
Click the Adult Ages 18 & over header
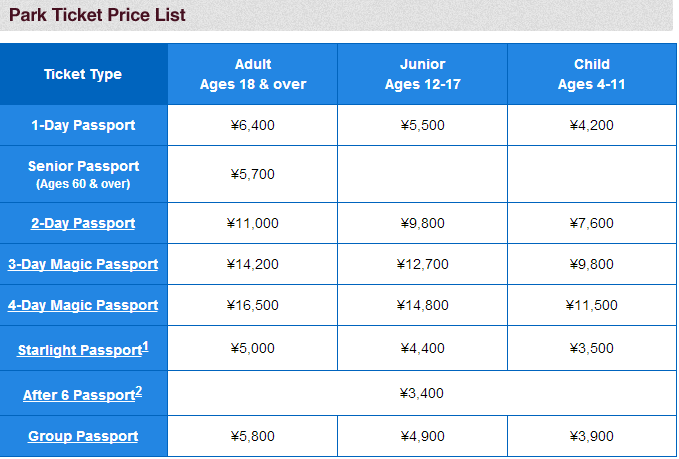pos(253,74)
